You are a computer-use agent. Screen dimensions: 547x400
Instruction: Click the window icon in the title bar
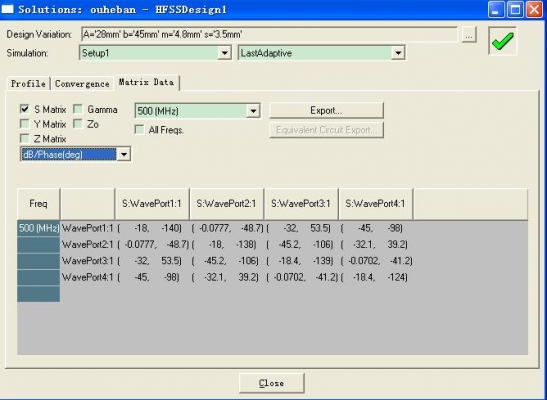[7, 9]
